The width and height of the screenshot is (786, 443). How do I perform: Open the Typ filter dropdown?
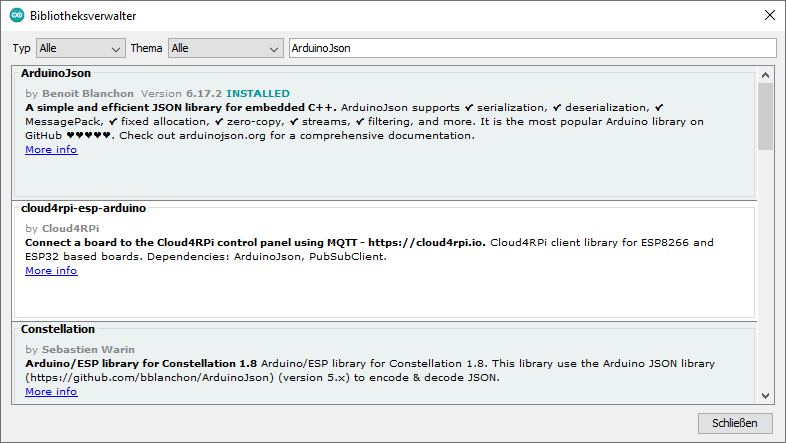click(x=80, y=48)
